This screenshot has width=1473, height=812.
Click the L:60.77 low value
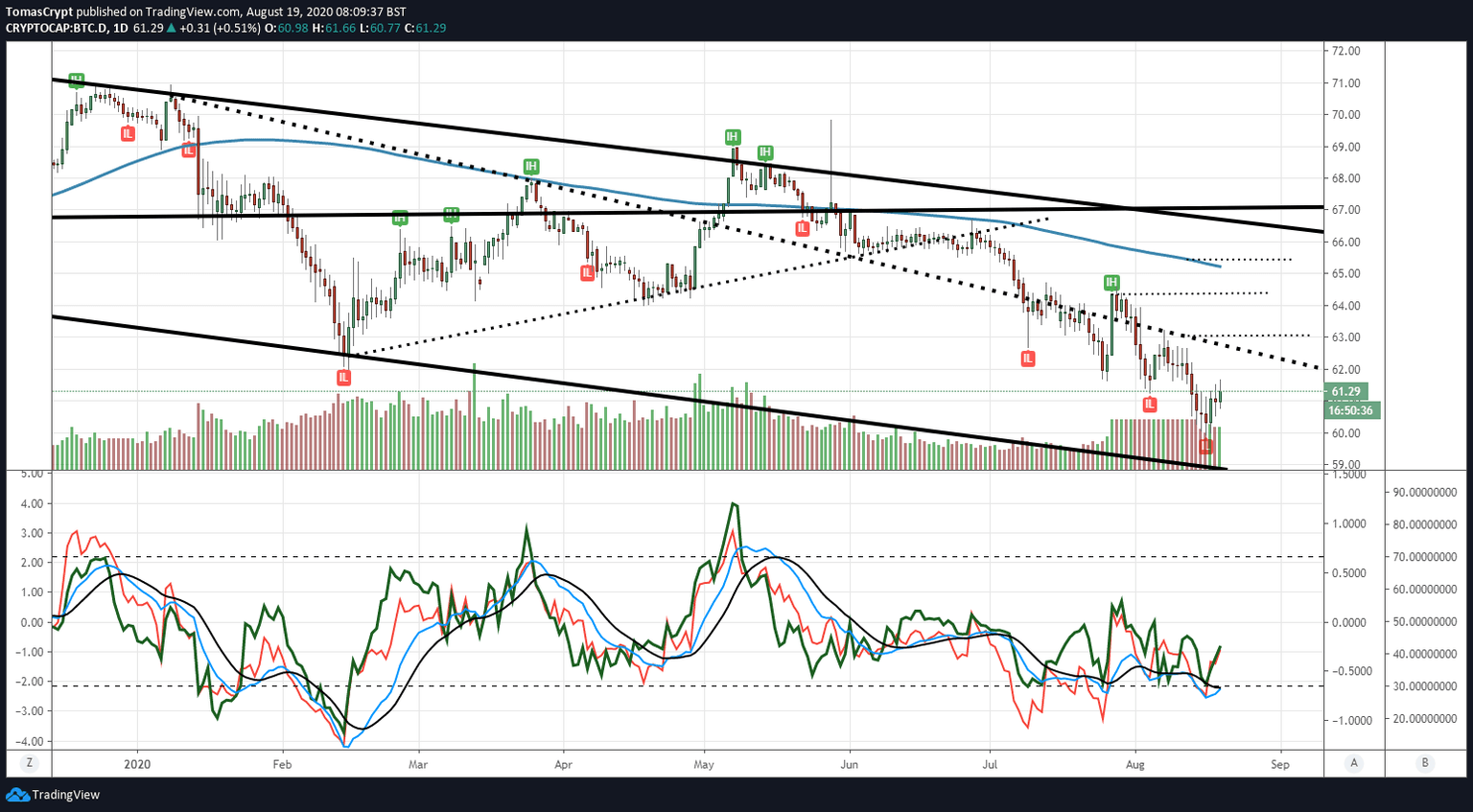coord(381,28)
